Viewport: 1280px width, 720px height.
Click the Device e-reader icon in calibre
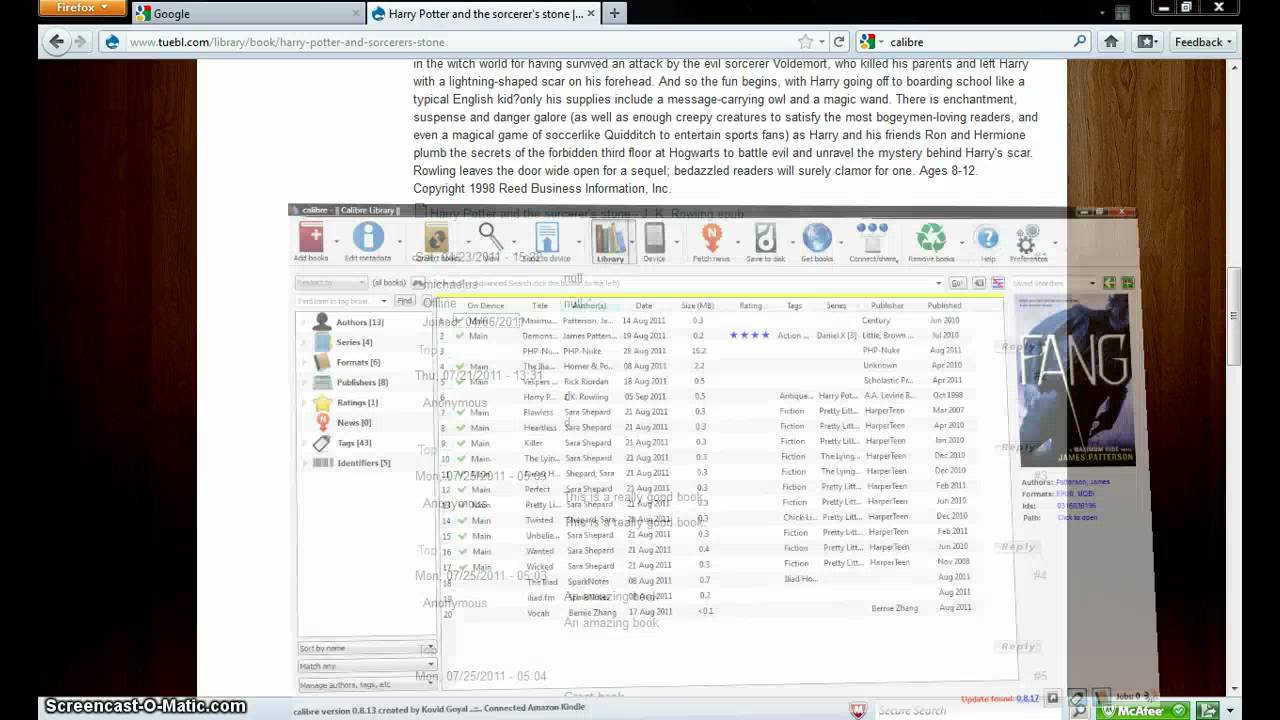(654, 237)
